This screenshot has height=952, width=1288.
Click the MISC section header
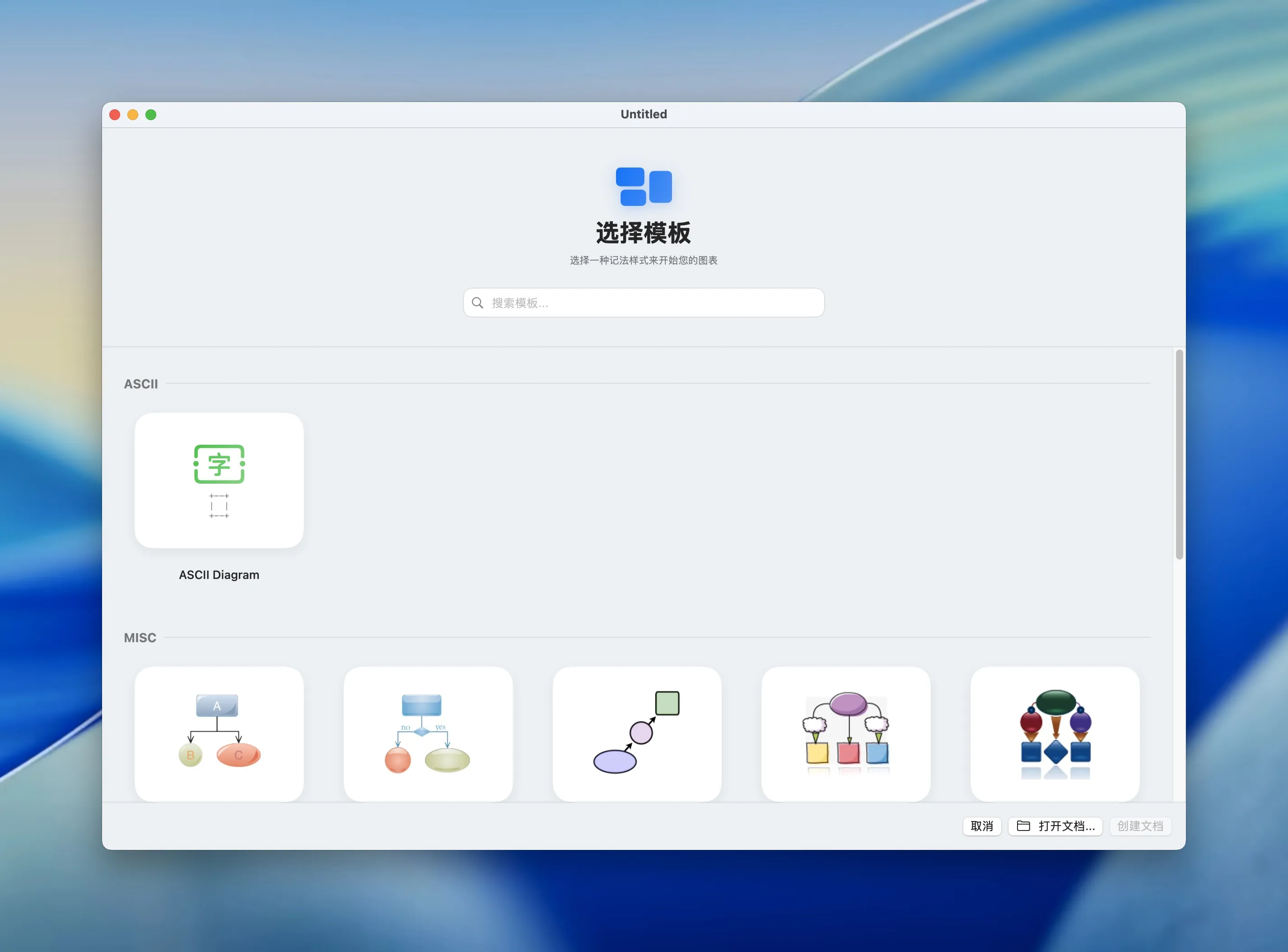coord(140,637)
